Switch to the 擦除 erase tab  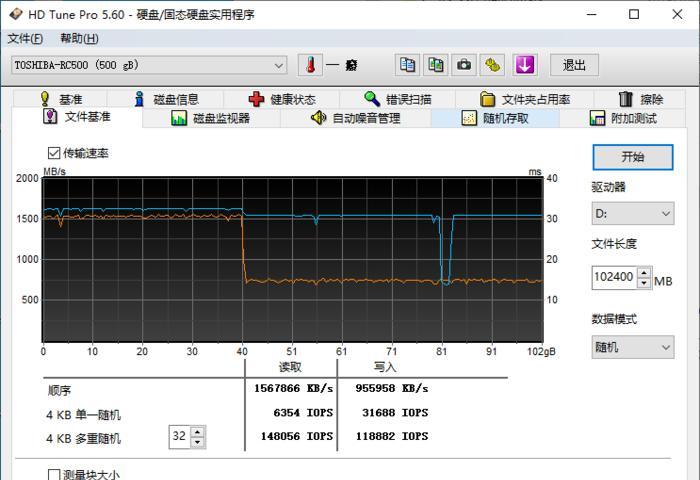pos(640,99)
